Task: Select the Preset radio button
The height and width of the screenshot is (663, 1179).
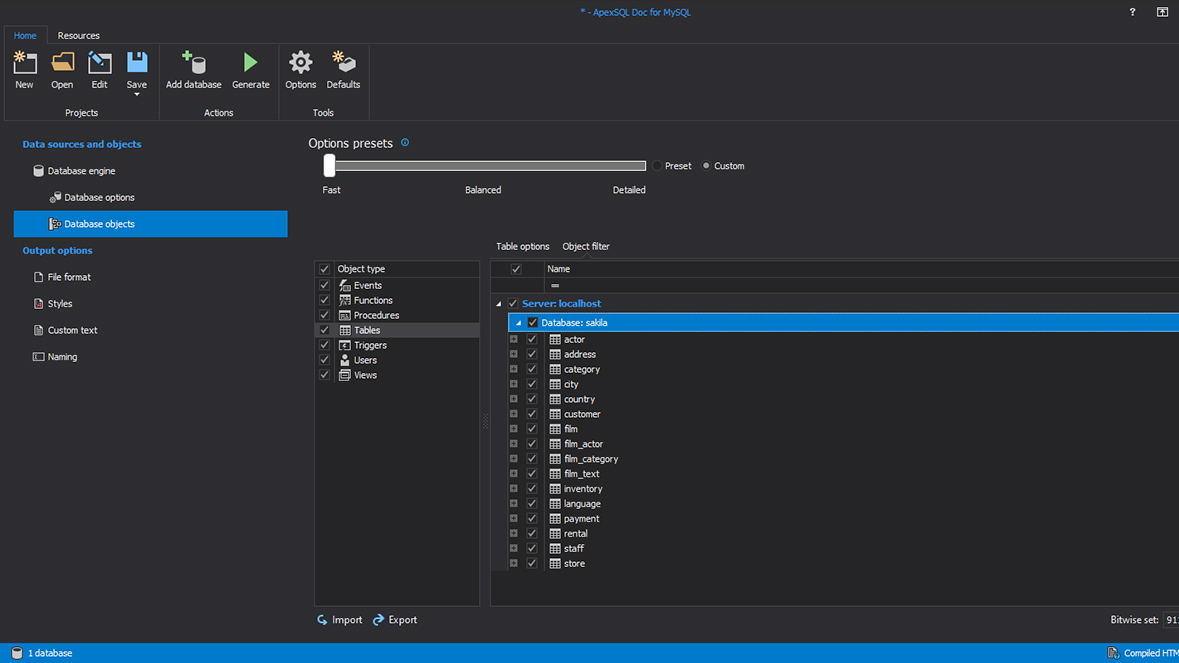Action: [658, 165]
